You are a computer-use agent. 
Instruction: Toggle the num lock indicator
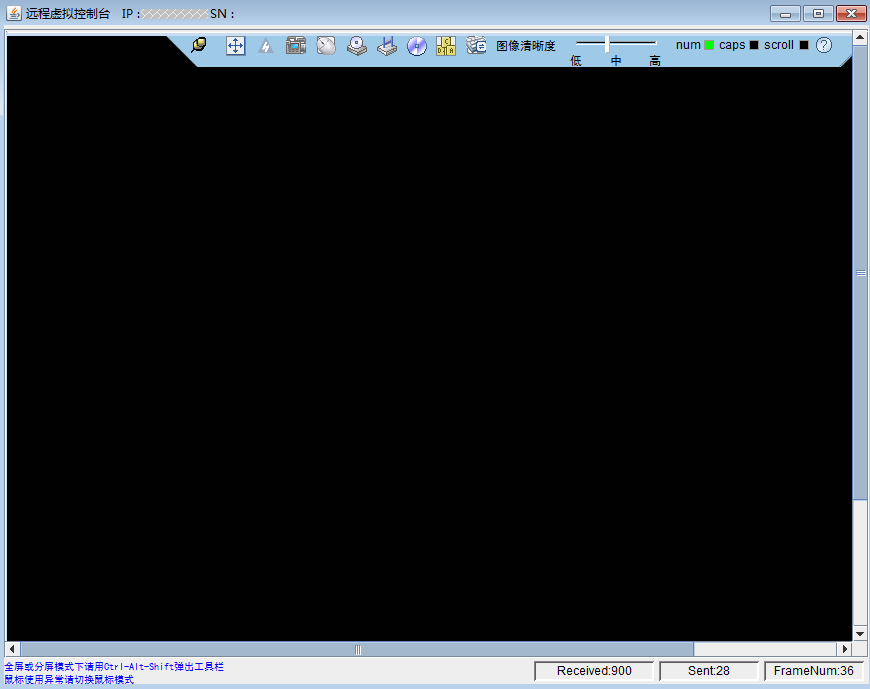tap(709, 45)
